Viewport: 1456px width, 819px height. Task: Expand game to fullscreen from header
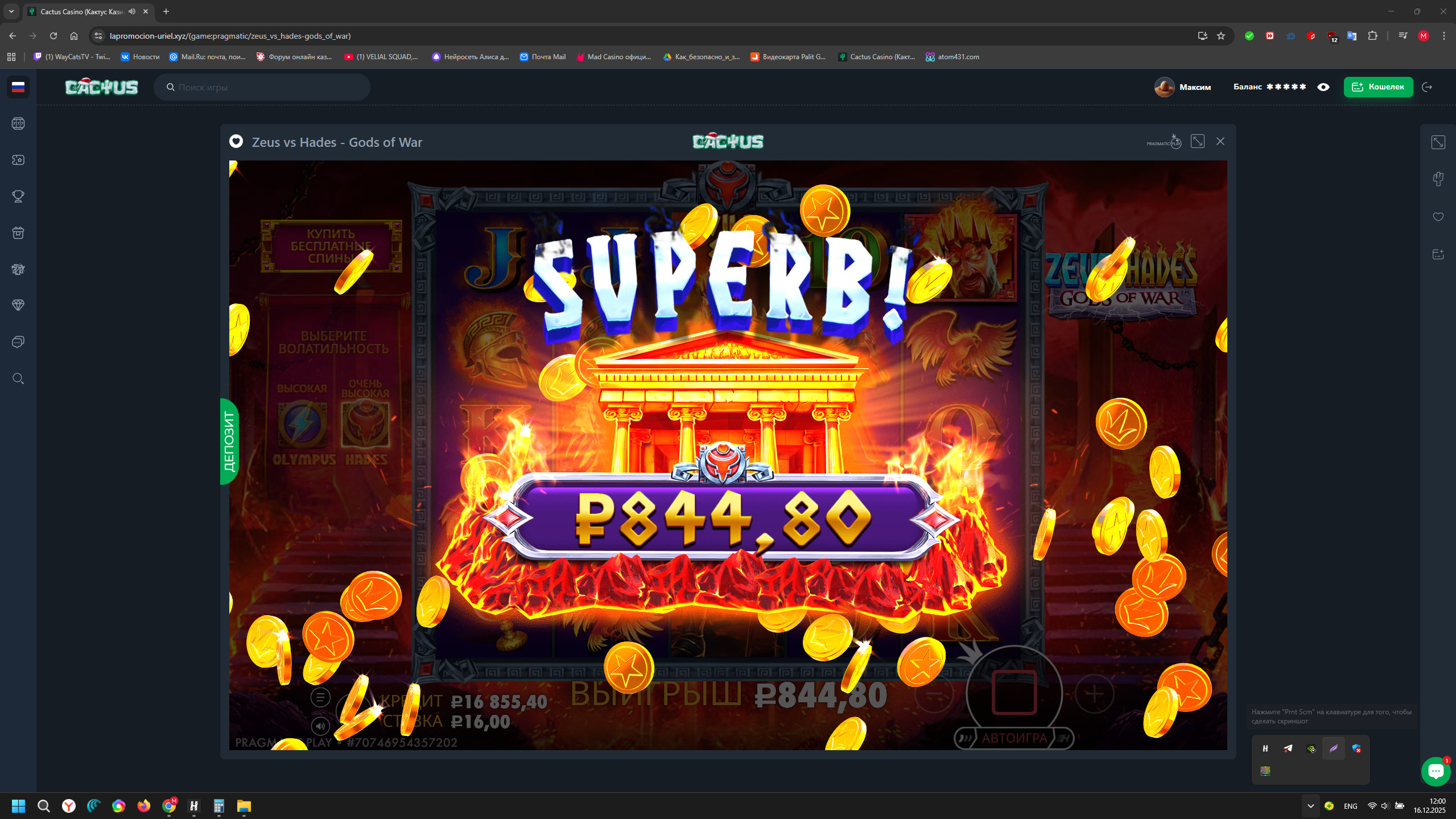coord(1198,142)
